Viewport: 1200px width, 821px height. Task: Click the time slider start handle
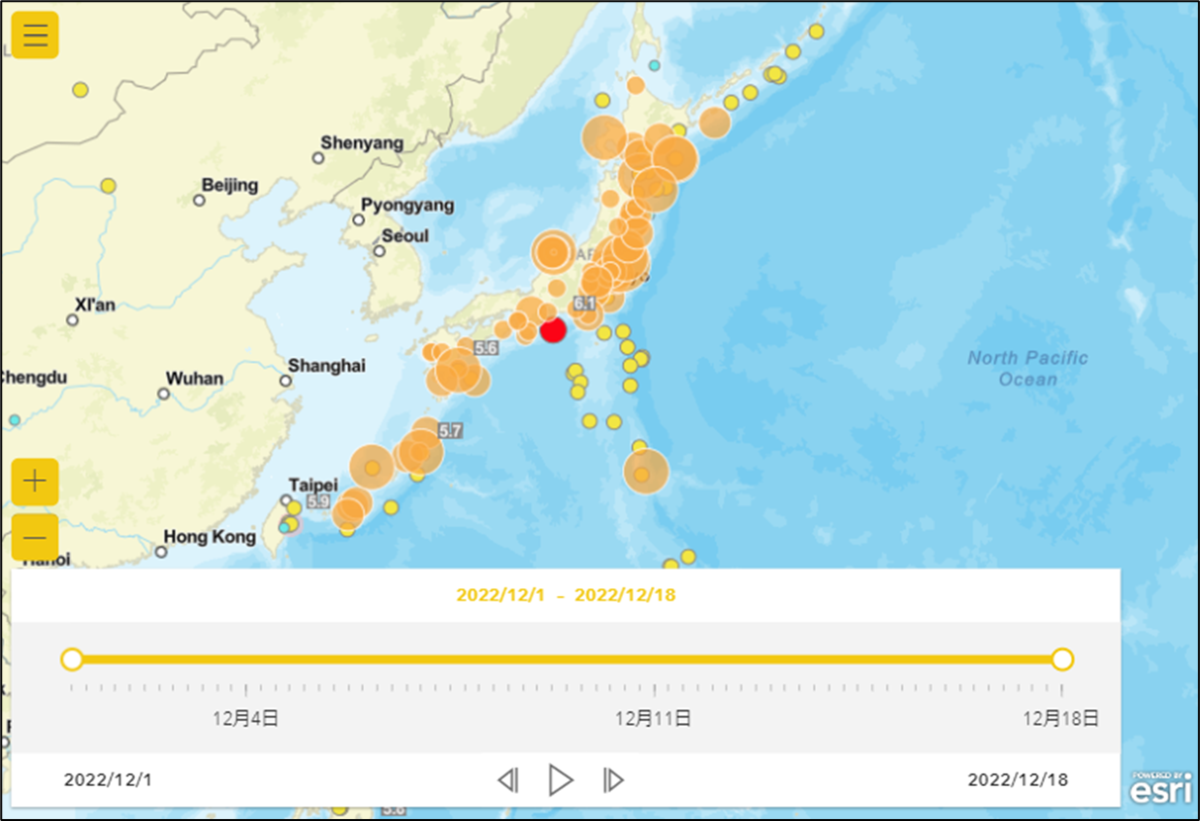click(x=72, y=660)
